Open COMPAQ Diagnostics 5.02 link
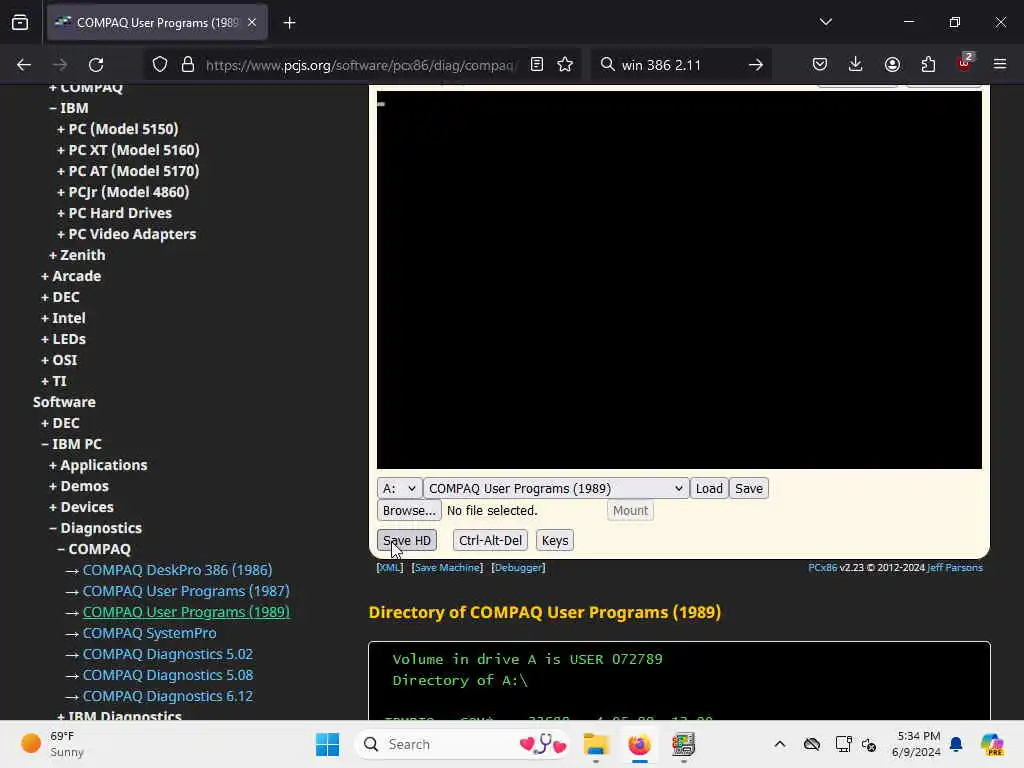The image size is (1024, 768). (168, 654)
